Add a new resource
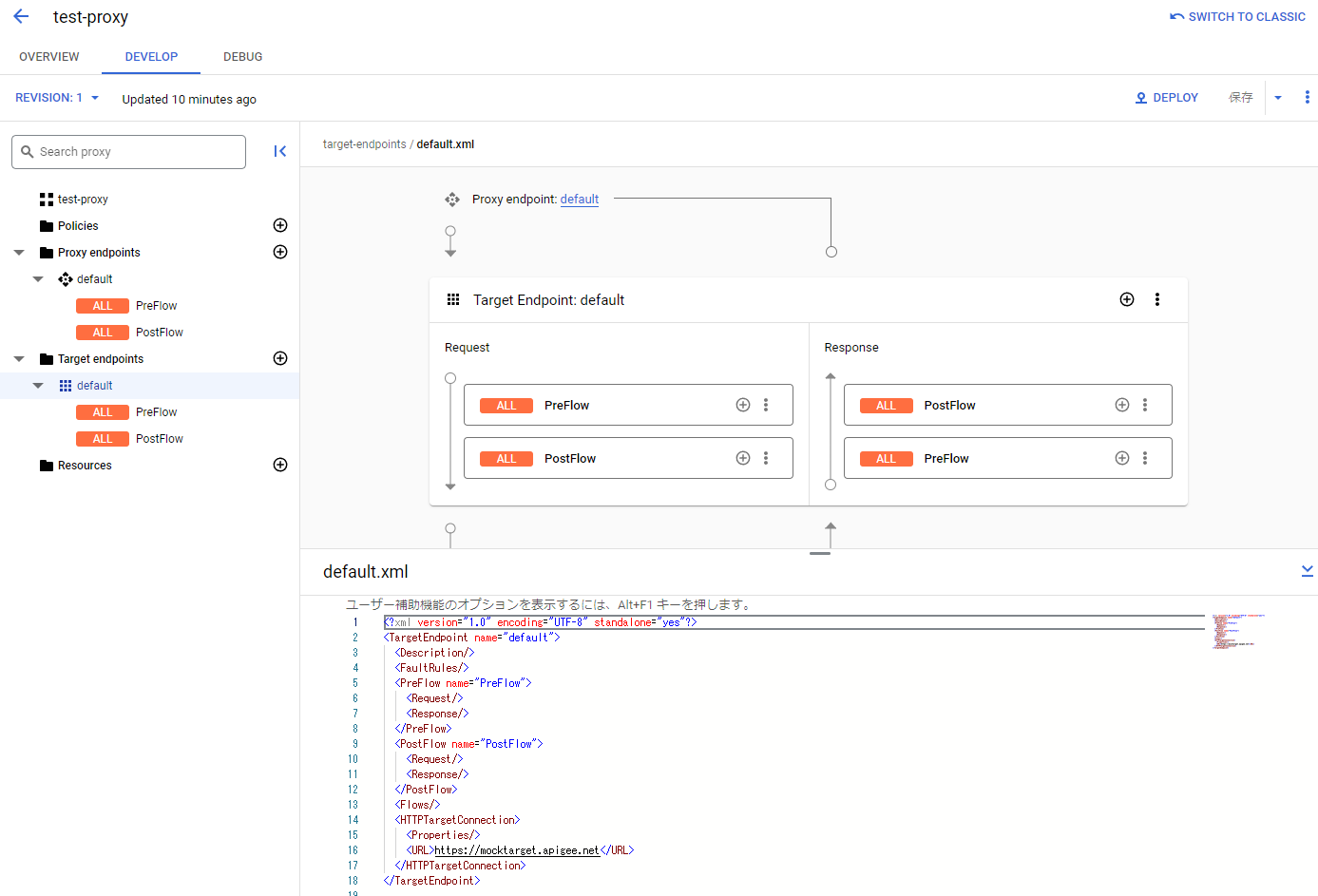Screen dimensions: 1318x896 pyautogui.click(x=280, y=465)
